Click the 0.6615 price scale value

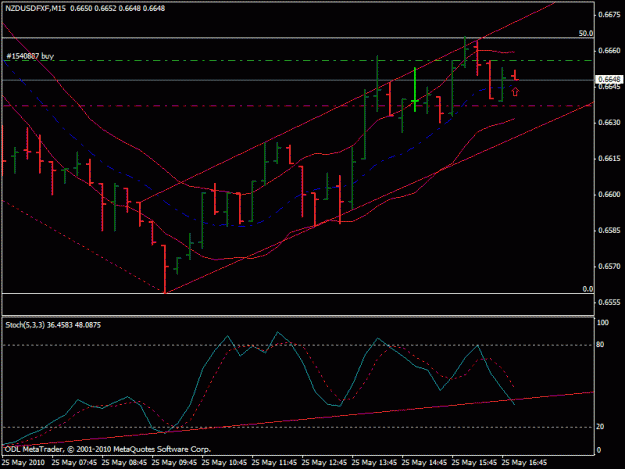click(x=609, y=159)
